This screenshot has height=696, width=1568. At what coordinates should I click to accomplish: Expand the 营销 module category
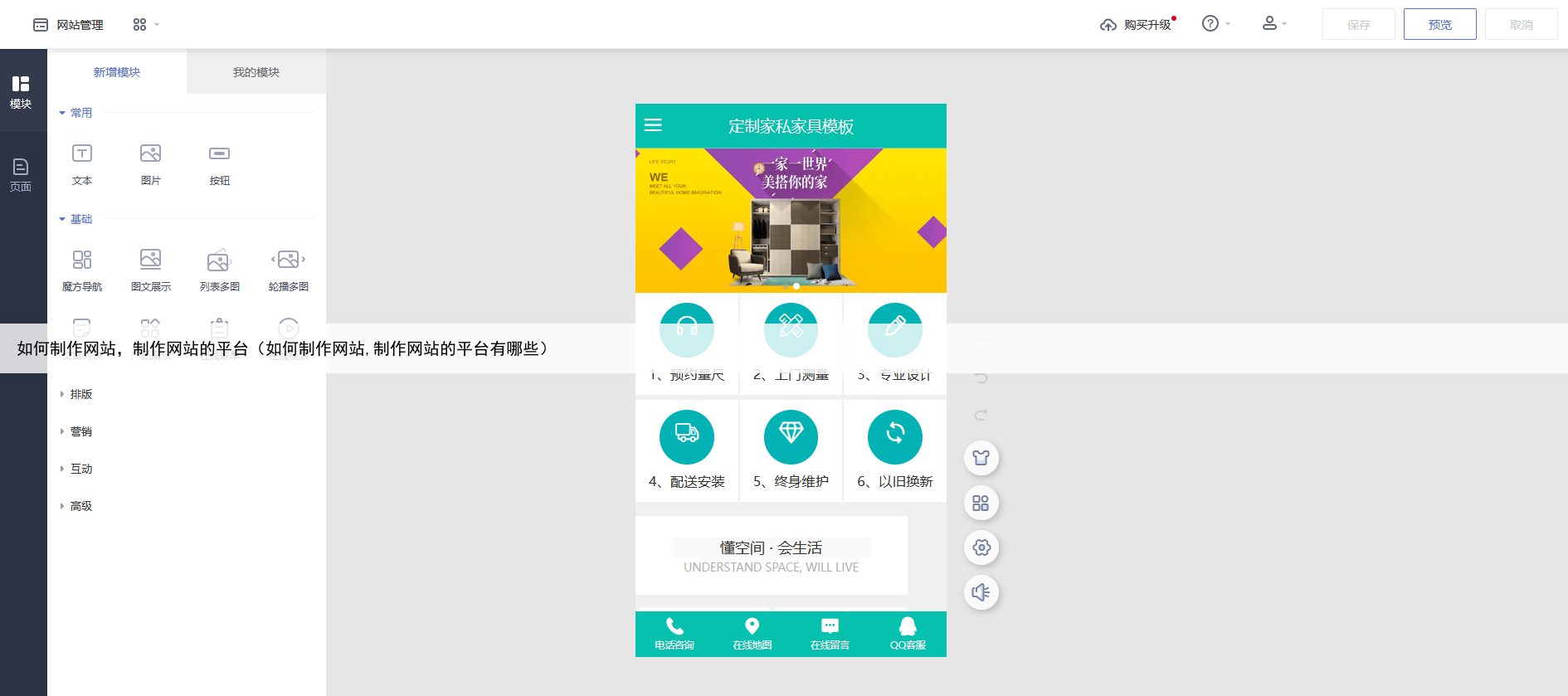(x=80, y=431)
